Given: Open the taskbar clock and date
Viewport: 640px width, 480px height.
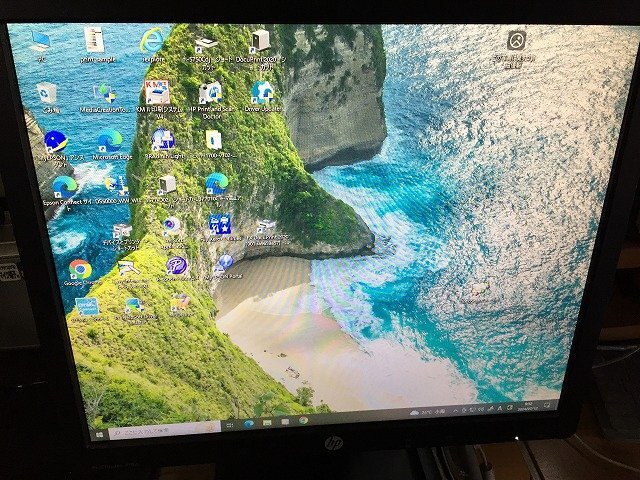Looking at the screenshot, I should coord(528,405).
